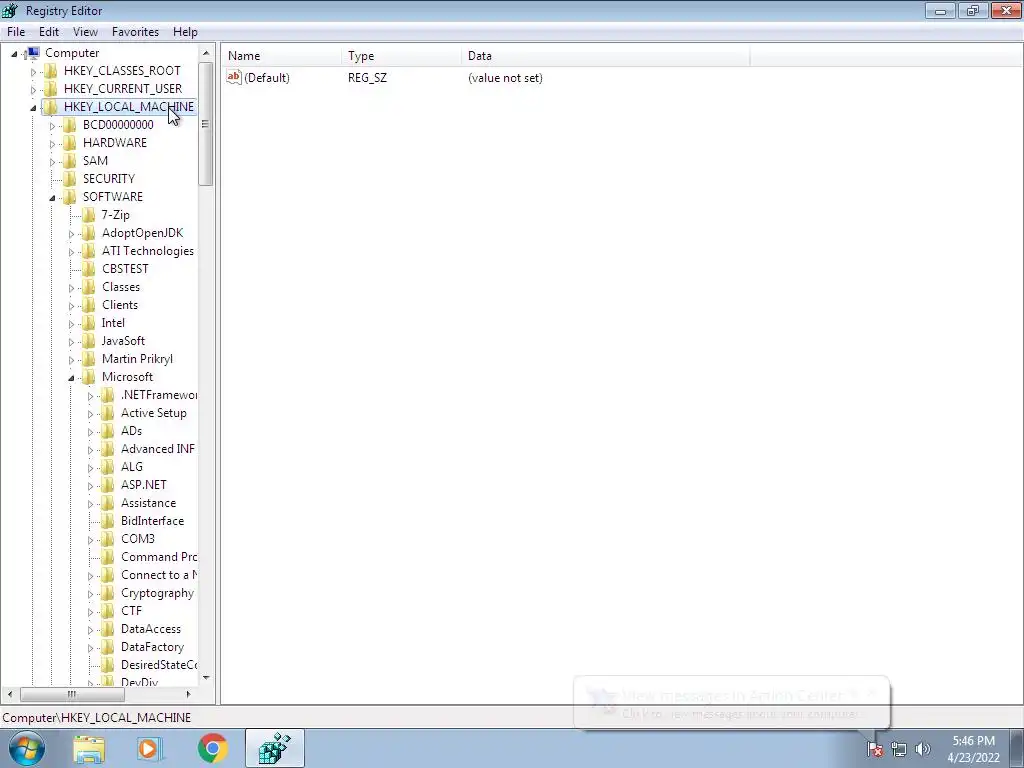This screenshot has height=768, width=1024.
Task: Expand the BCD00000000 key arrow
Action: pos(52,126)
